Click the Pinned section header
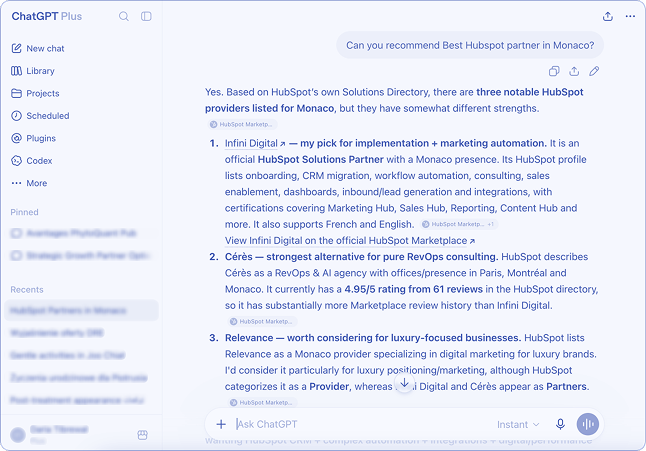This screenshot has width=646, height=451. (24, 213)
